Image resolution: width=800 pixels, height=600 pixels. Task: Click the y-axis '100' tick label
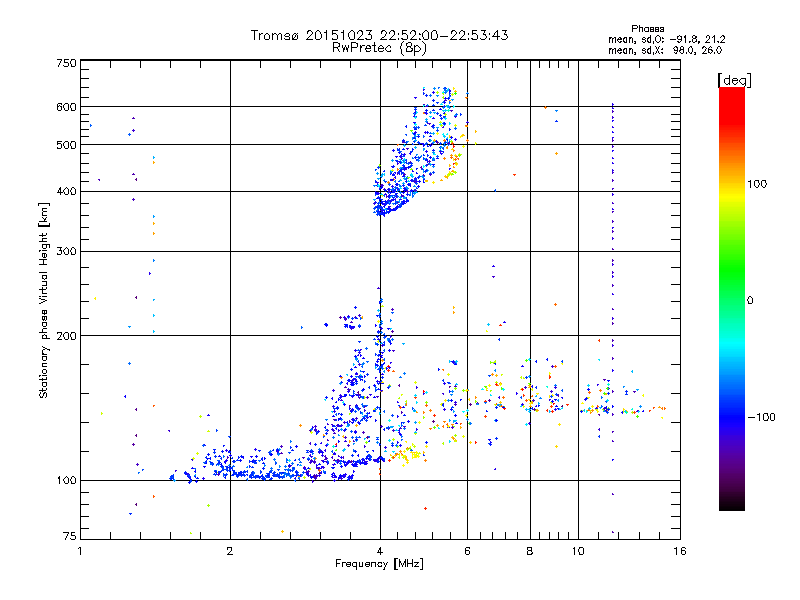(x=66, y=480)
